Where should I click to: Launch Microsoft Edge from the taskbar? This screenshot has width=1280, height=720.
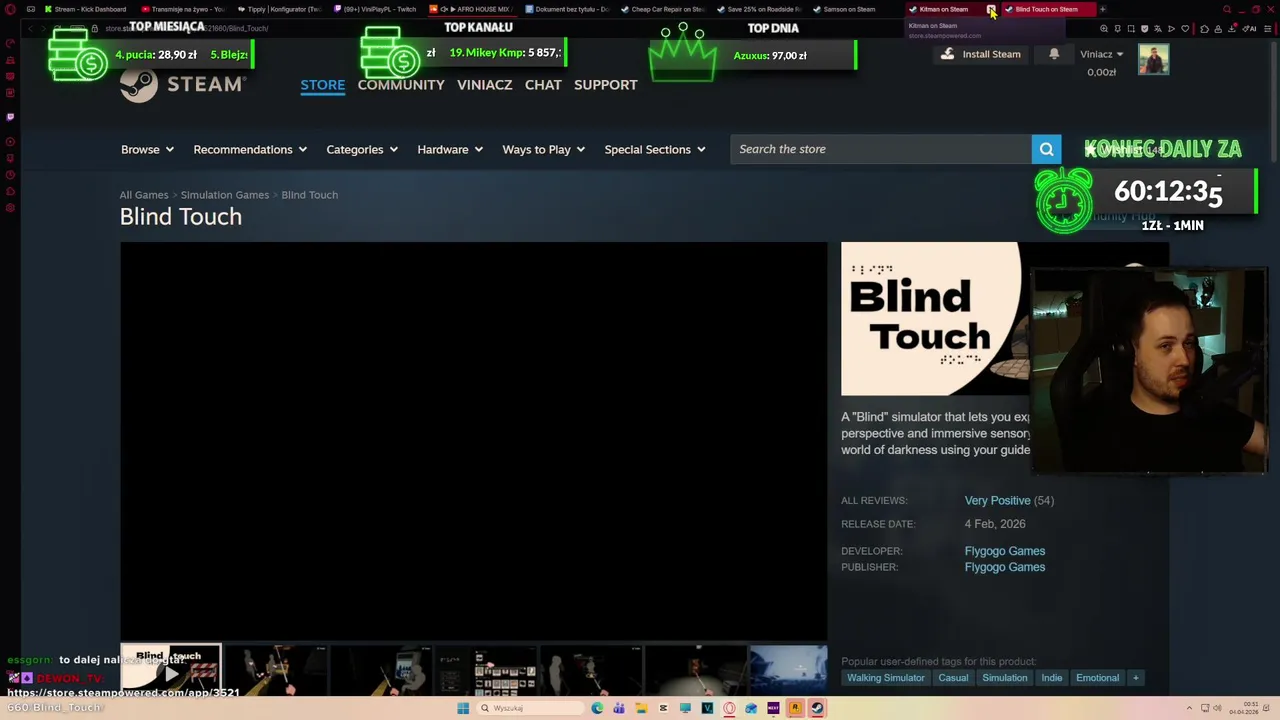coord(597,708)
